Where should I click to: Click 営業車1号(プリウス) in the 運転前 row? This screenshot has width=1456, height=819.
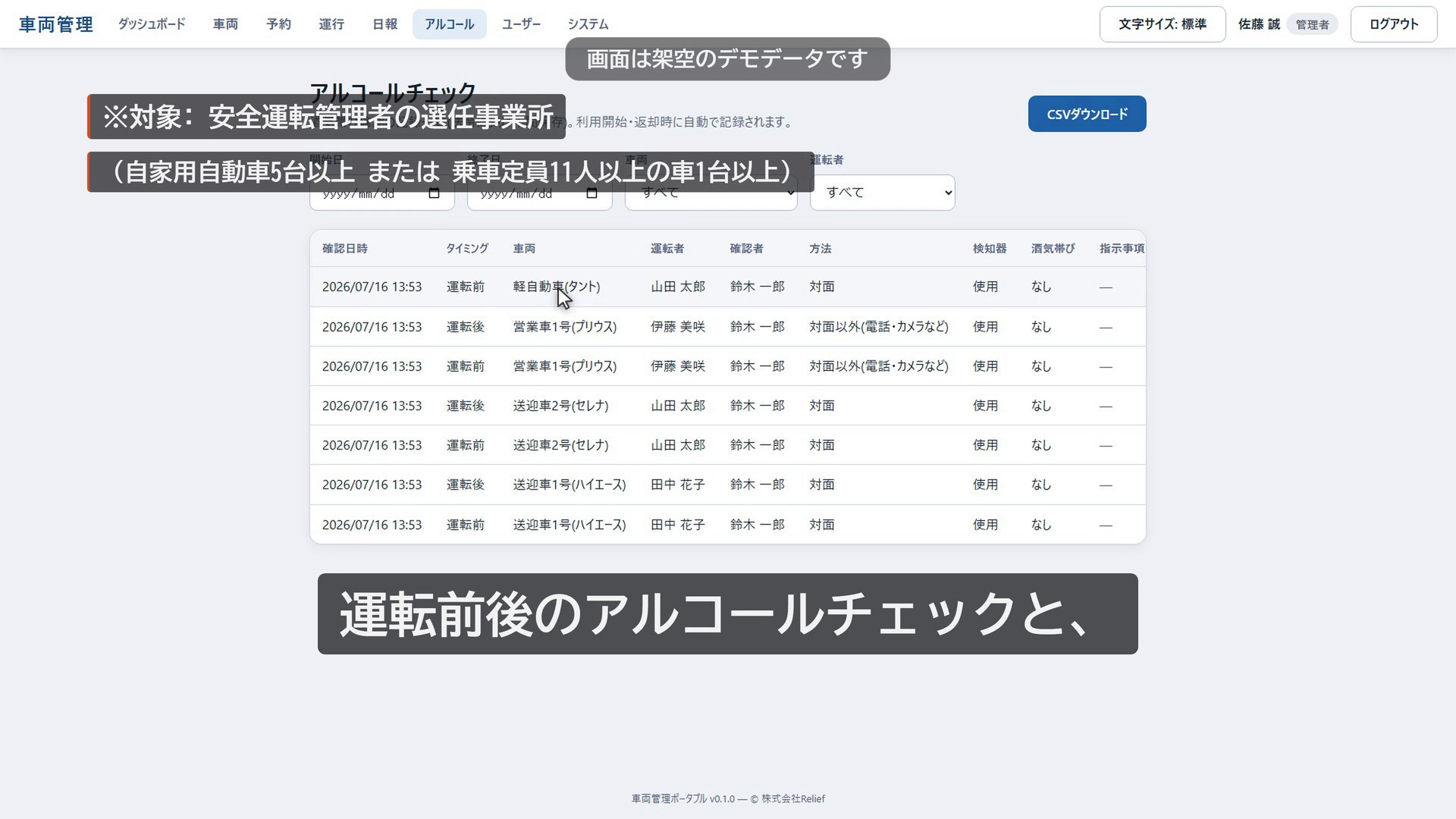(x=565, y=366)
